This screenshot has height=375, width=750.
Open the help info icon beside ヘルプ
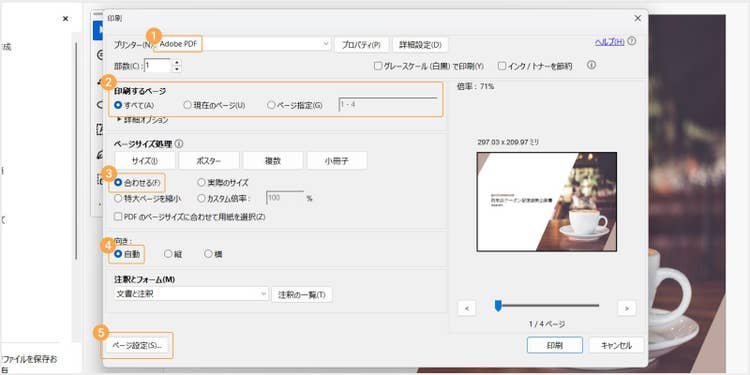pyautogui.click(x=631, y=41)
